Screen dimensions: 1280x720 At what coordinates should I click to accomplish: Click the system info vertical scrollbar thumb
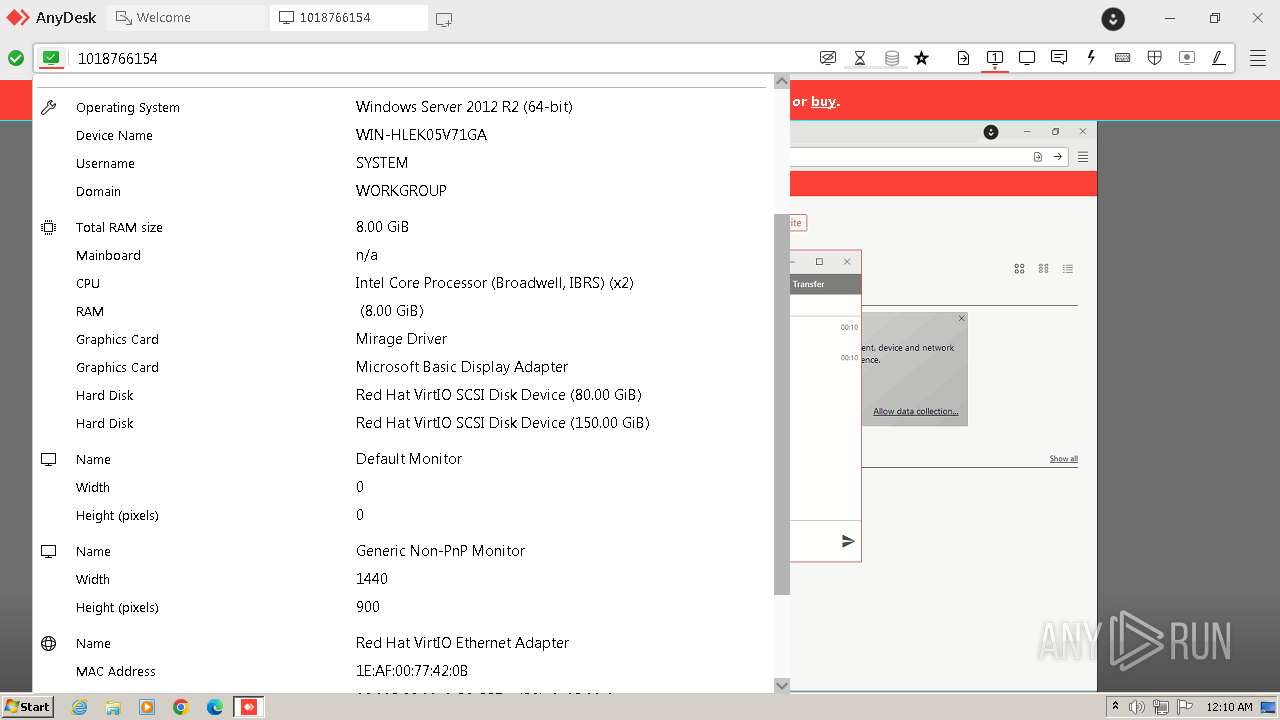(782, 404)
